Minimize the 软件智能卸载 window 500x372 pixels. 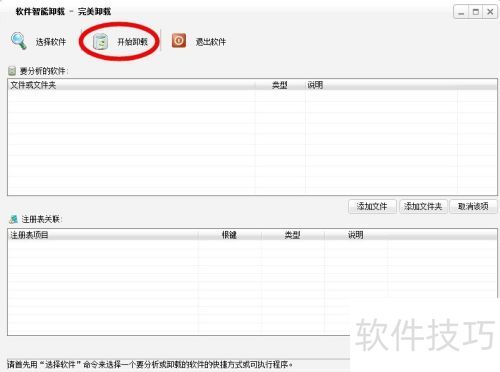pos(461,12)
